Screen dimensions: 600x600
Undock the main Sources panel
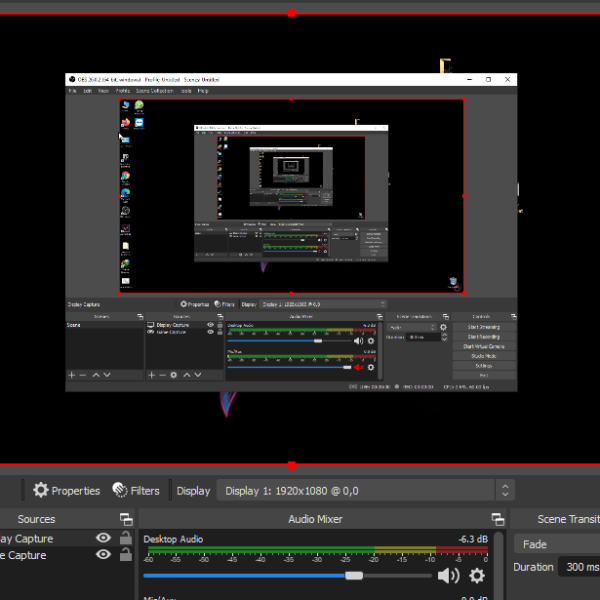[x=126, y=519]
